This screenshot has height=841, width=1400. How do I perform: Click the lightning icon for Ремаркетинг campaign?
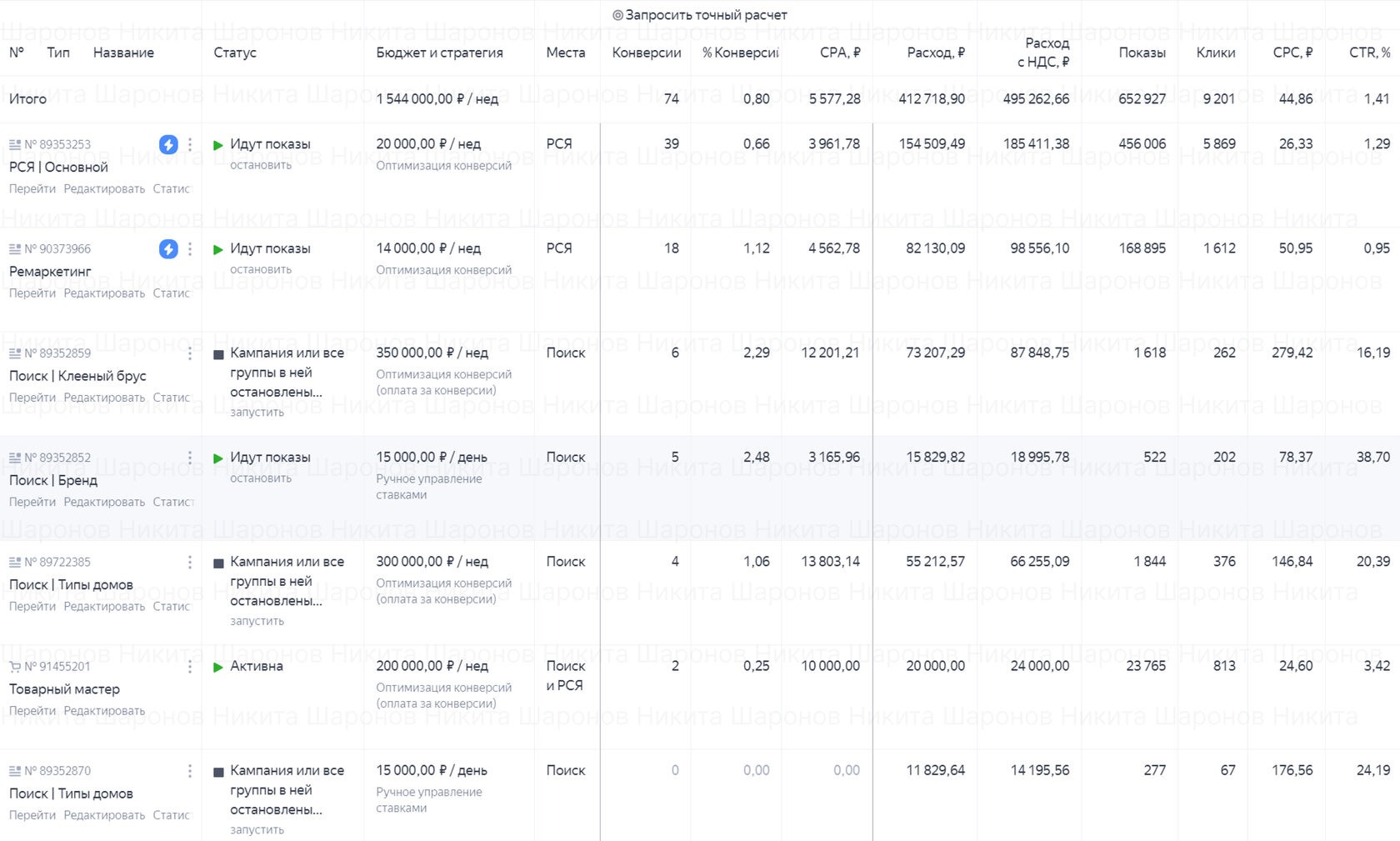pos(168,248)
